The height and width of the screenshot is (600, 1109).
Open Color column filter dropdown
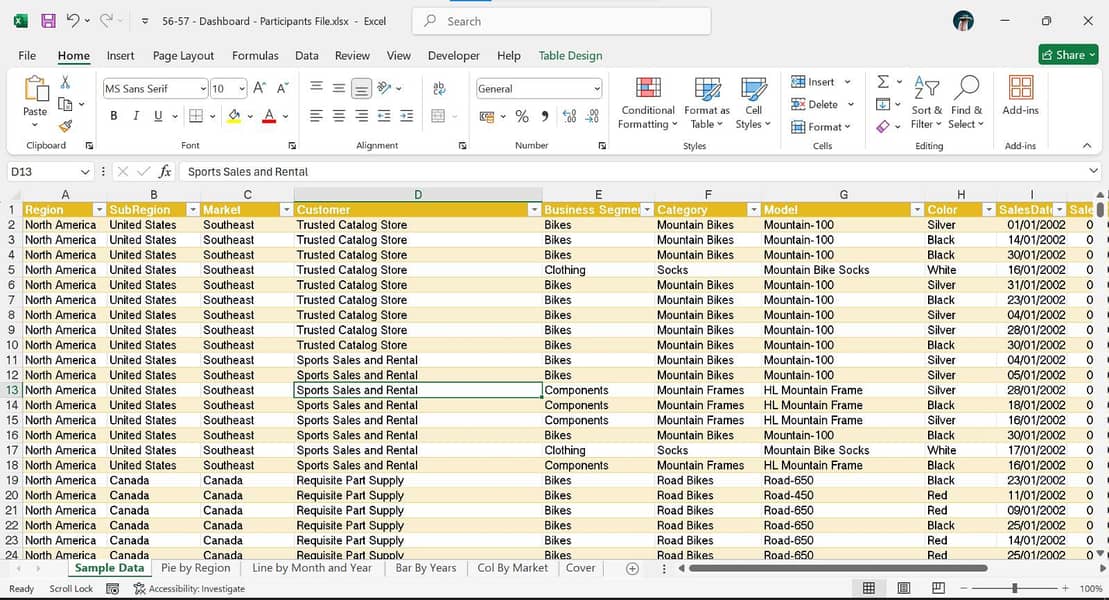pos(989,210)
